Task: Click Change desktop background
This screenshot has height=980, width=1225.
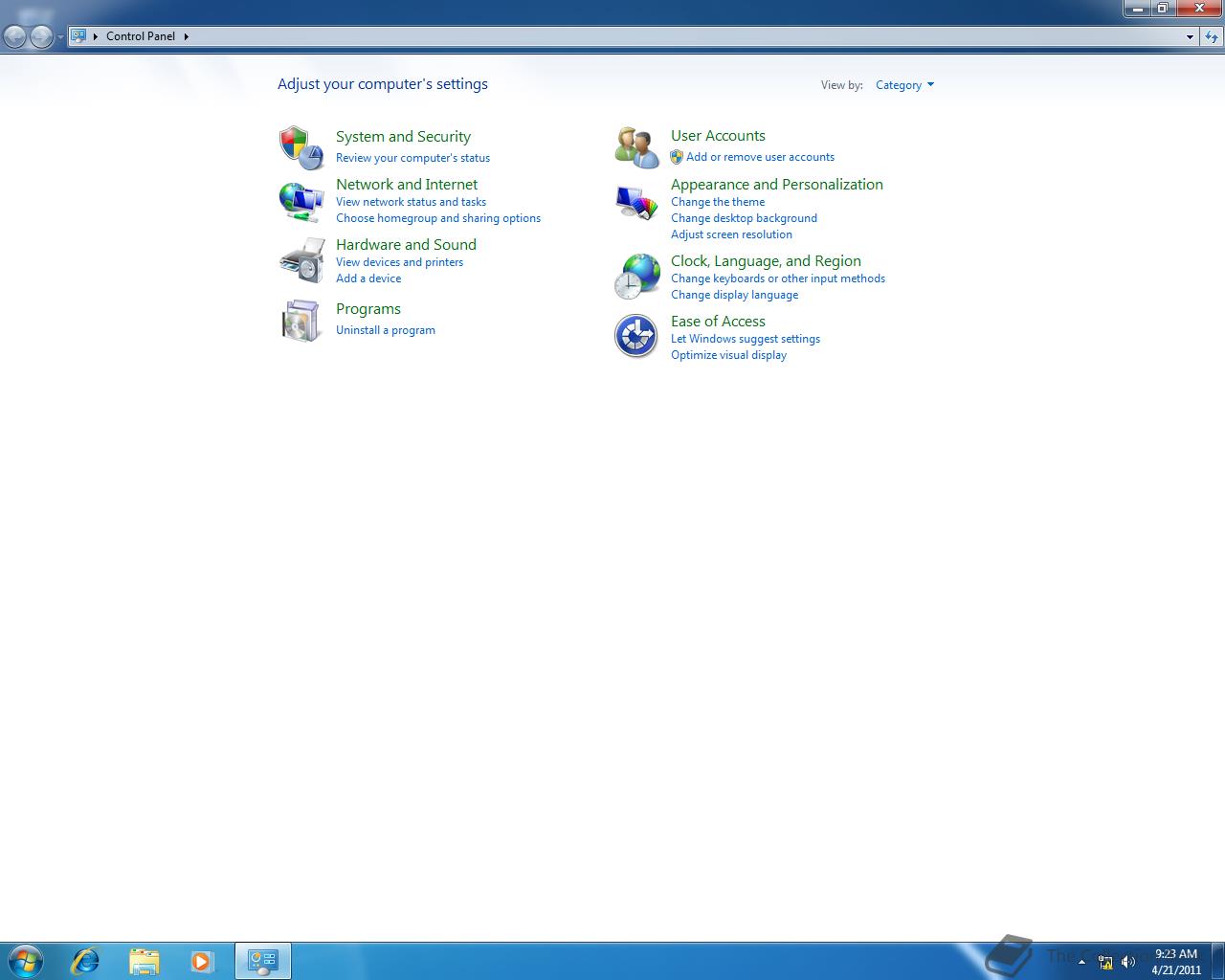Action: (x=744, y=218)
